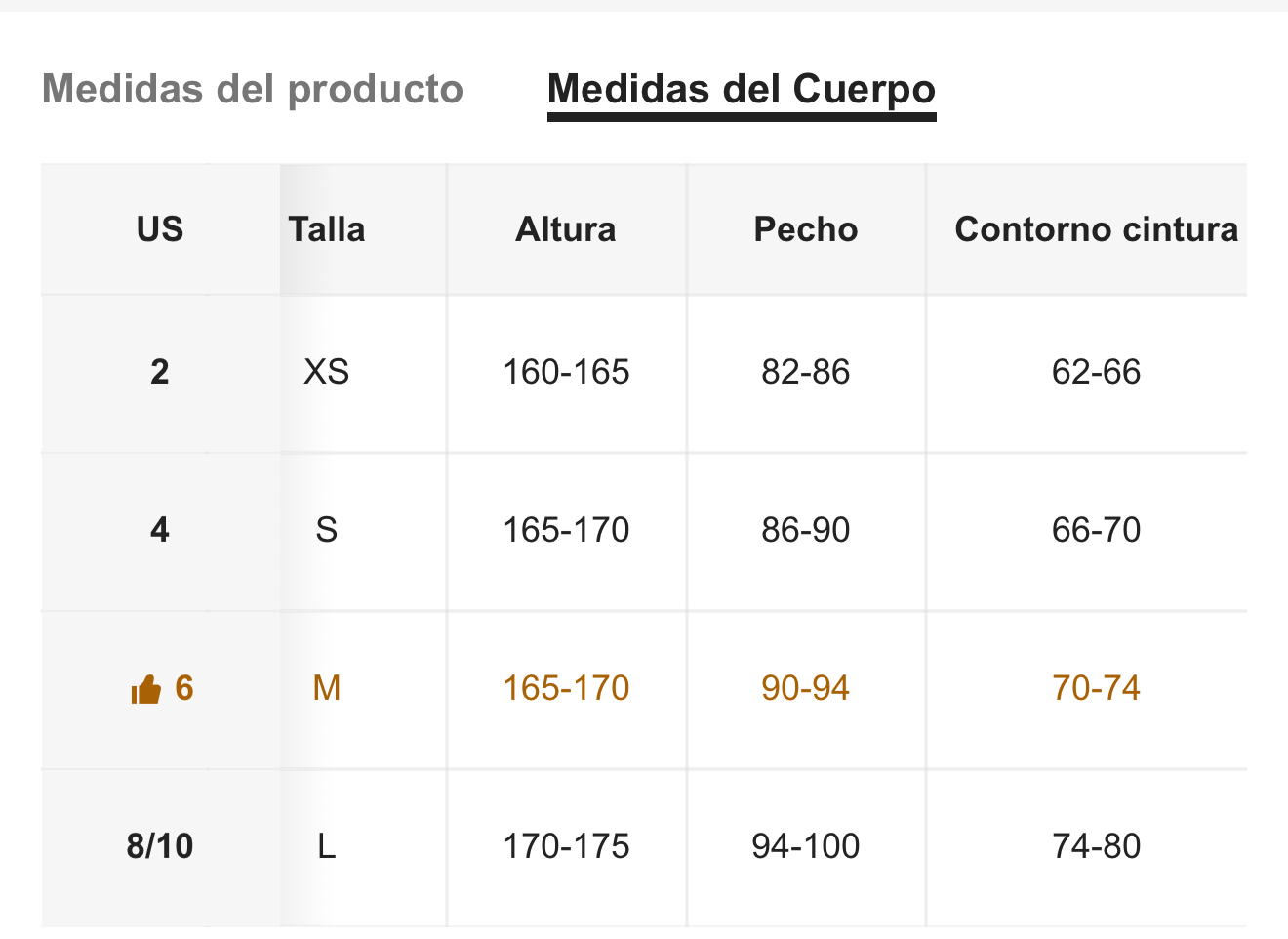Click the 90-94 chest measurement

point(806,688)
